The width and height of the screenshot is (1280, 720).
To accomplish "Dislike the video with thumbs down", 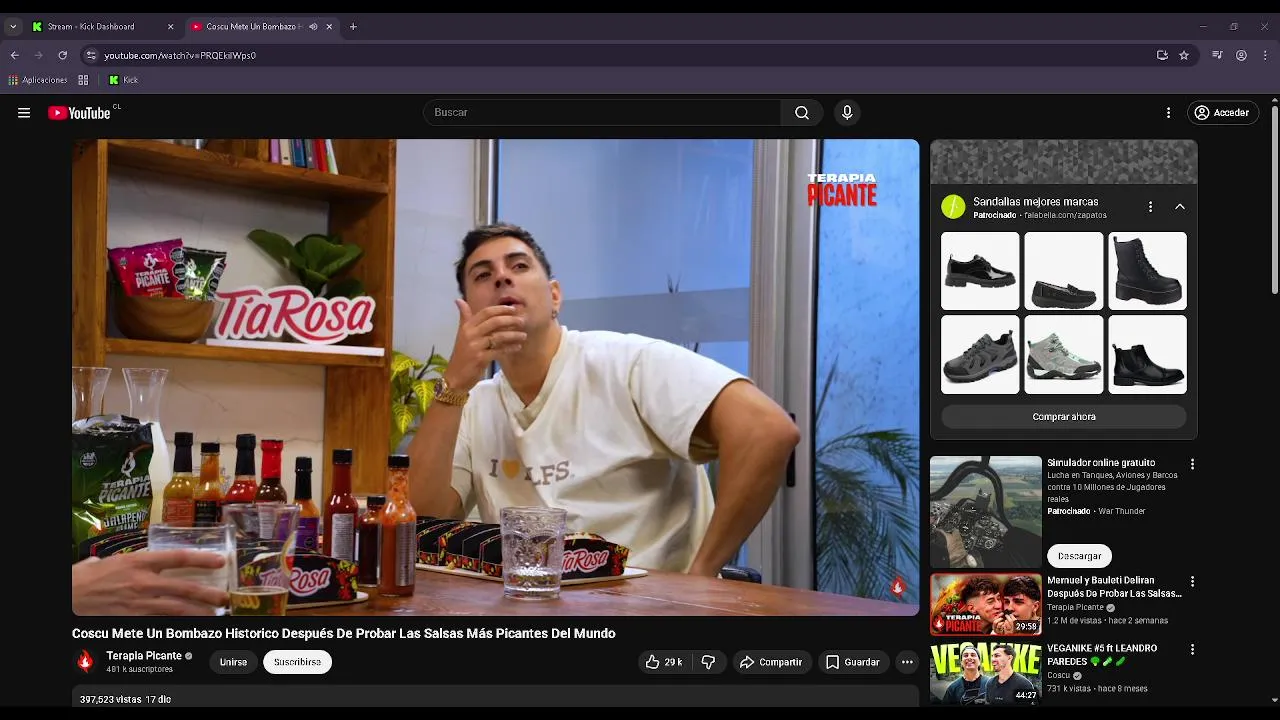I will click(708, 662).
